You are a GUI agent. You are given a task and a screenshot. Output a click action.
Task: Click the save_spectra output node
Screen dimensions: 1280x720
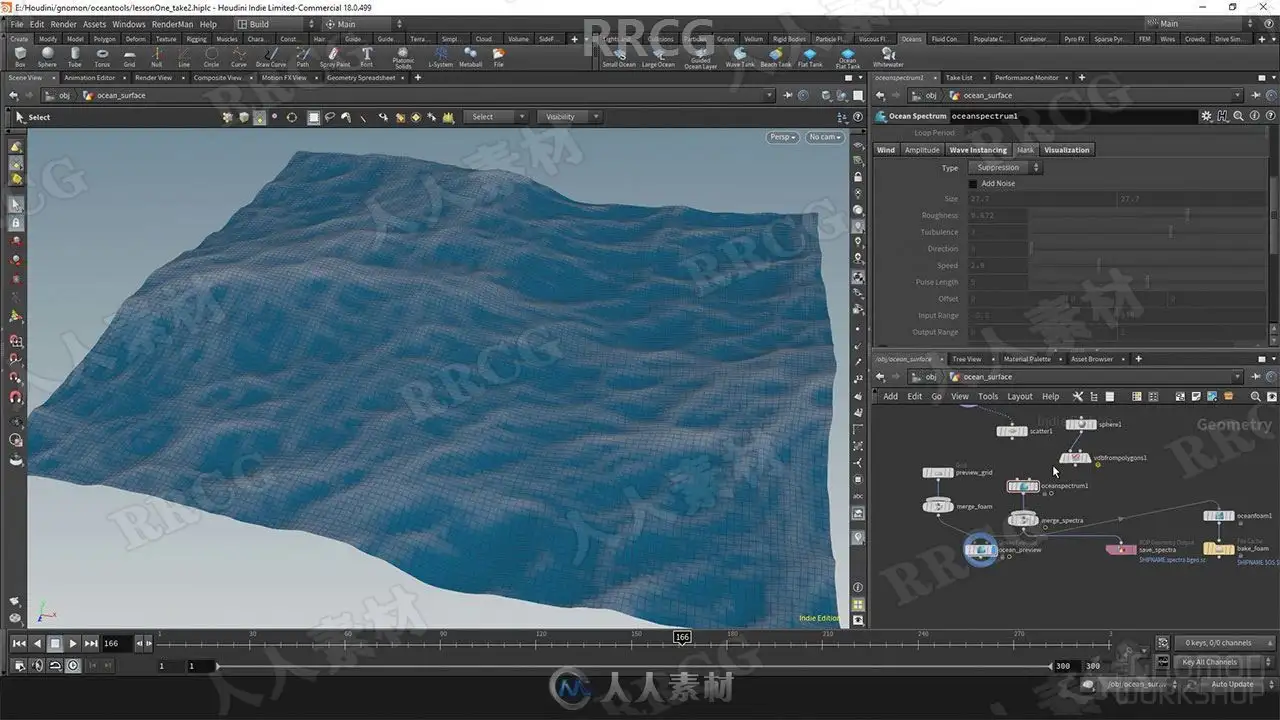tap(1120, 549)
